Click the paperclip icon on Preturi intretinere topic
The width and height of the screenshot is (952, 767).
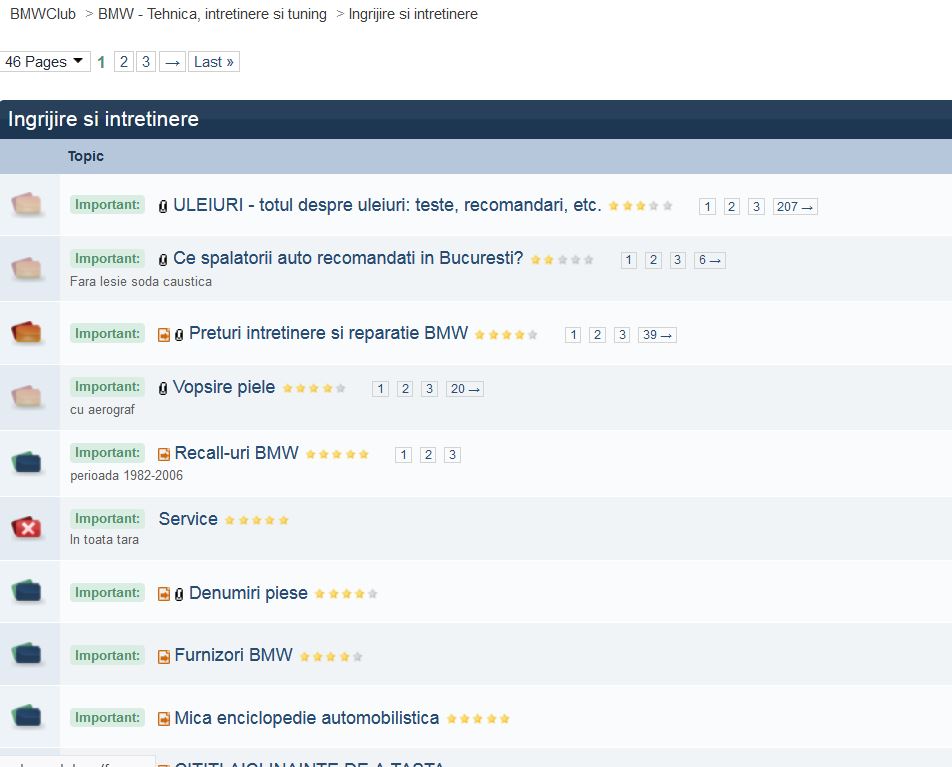point(179,335)
